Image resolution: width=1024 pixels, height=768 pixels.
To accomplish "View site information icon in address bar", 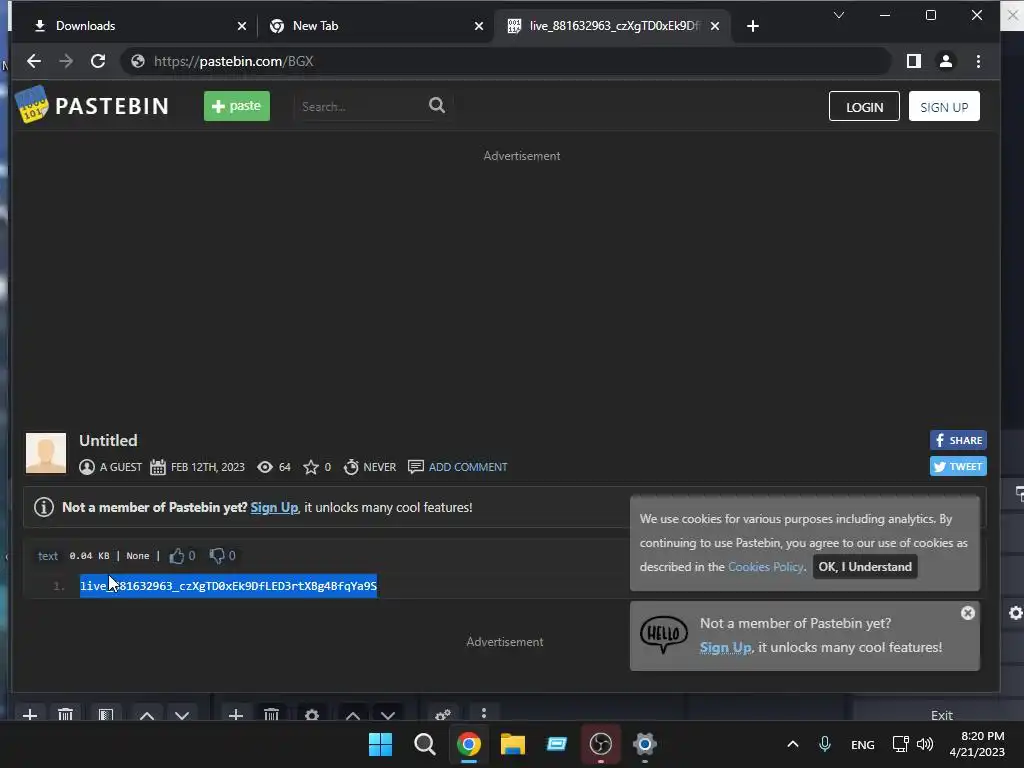I will 138,61.
